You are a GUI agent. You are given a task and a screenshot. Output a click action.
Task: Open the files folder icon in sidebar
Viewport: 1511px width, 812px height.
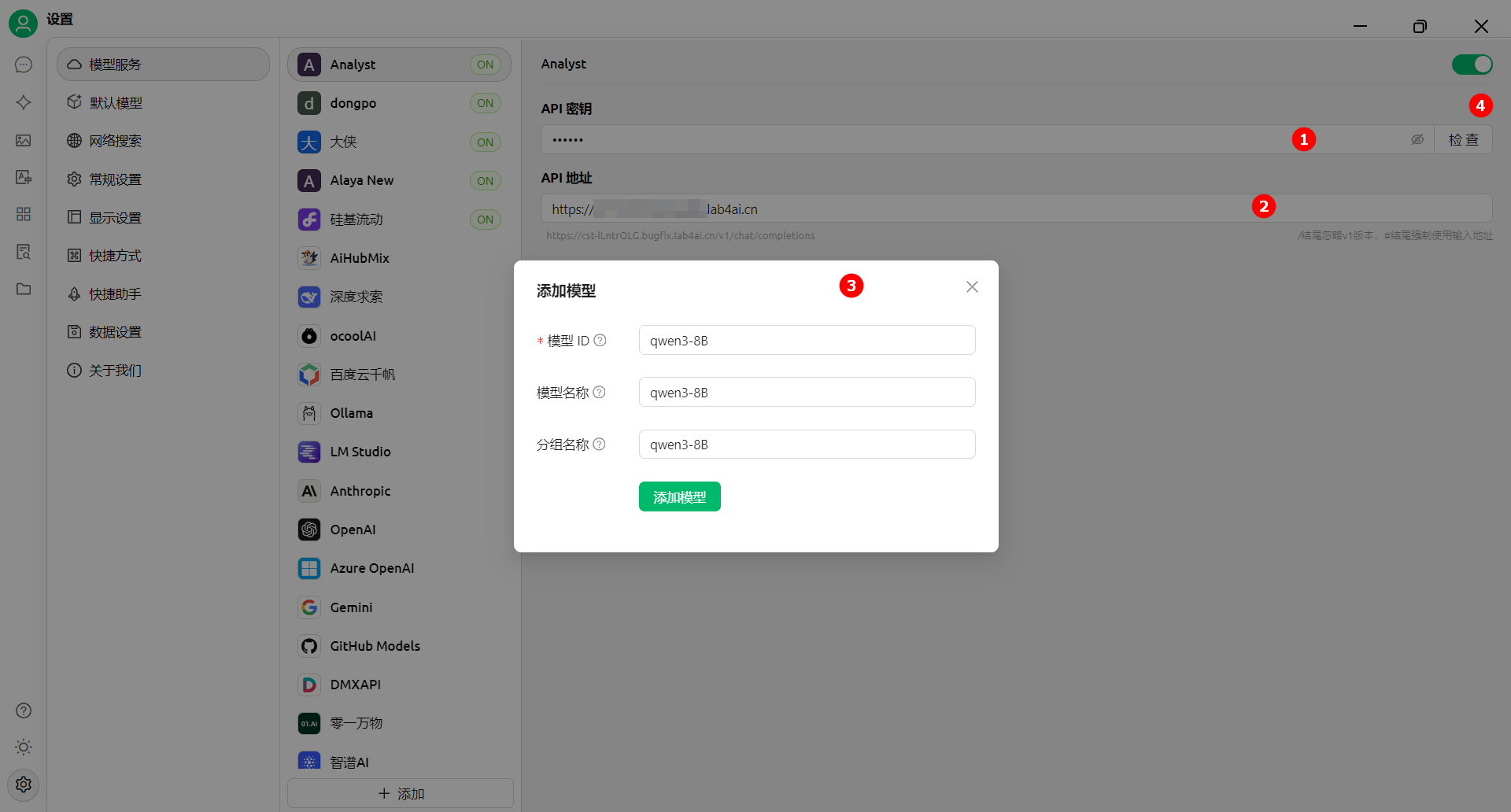(24, 289)
